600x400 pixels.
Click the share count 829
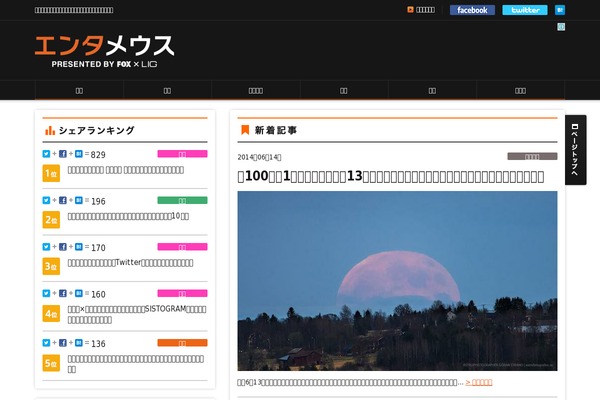click(98, 155)
